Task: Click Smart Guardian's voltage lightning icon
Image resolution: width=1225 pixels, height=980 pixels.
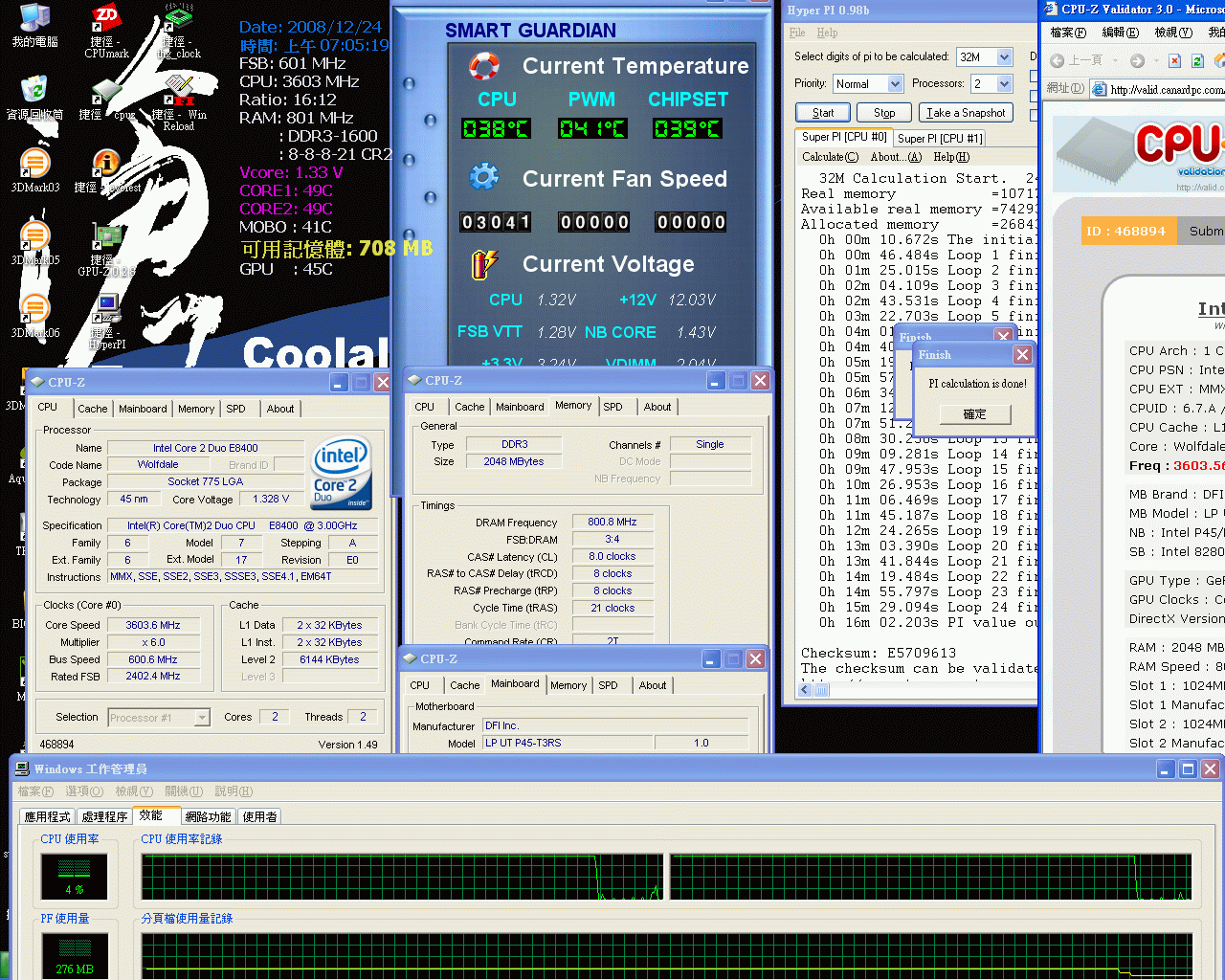Action: 484,263
